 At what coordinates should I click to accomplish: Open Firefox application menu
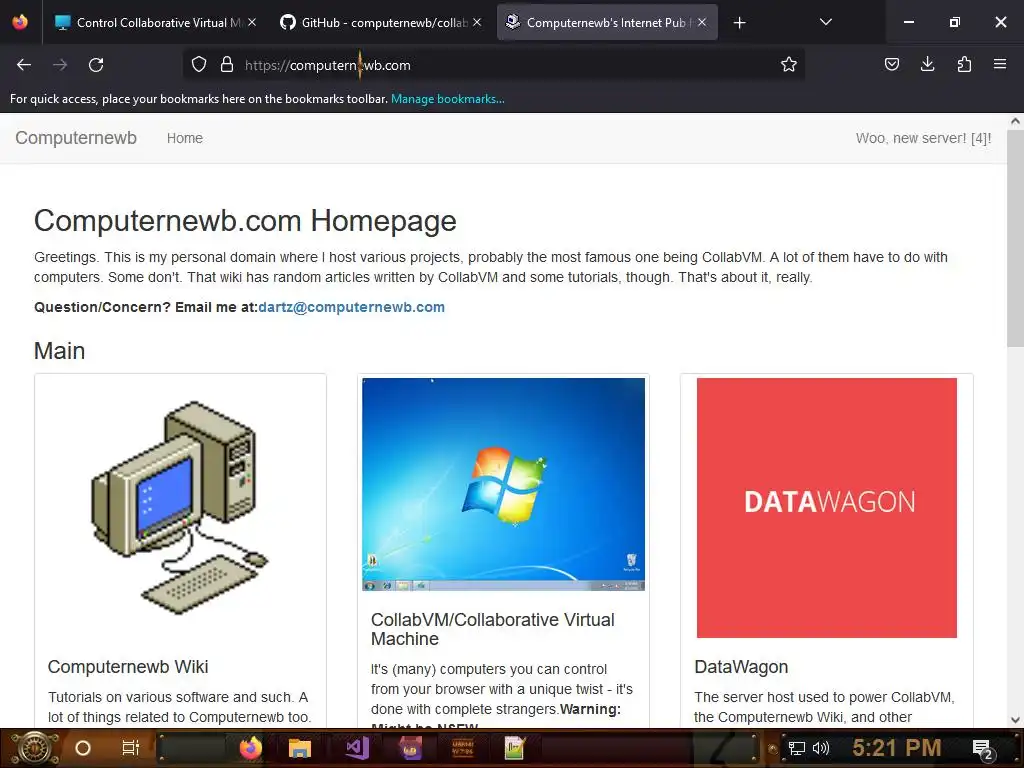(x=1000, y=64)
